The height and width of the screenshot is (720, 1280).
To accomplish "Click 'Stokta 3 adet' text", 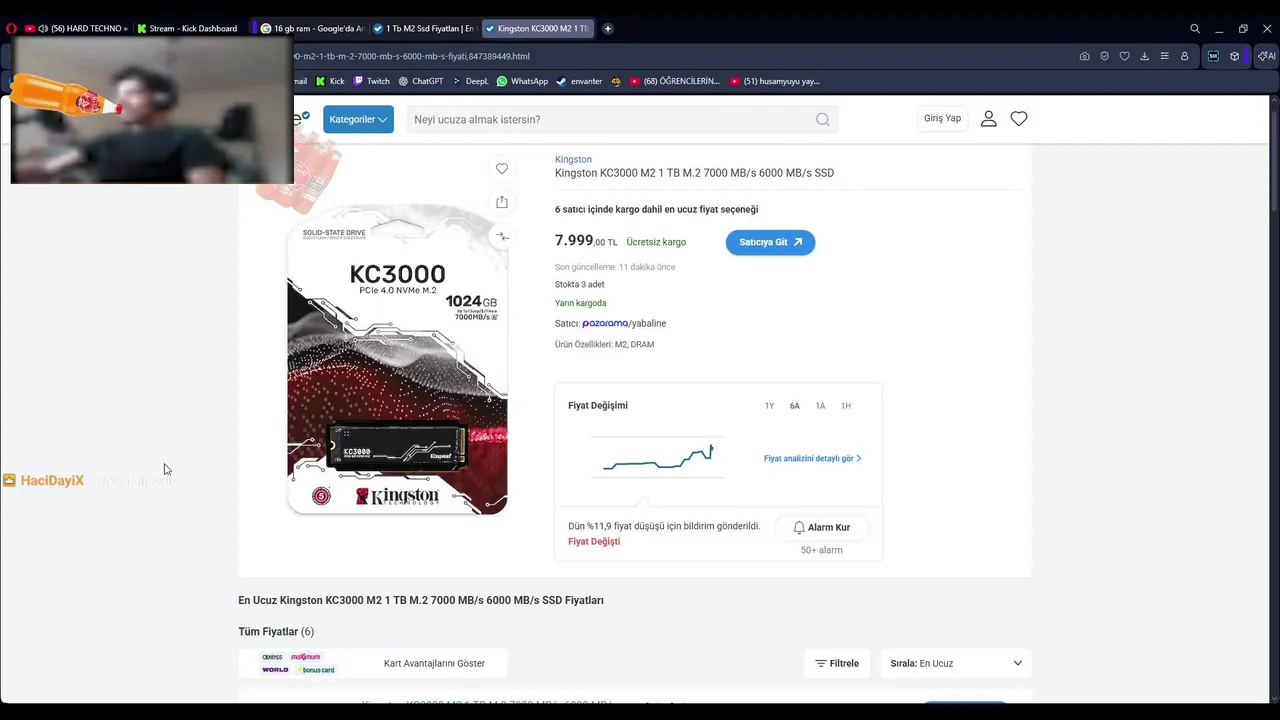I will (580, 284).
